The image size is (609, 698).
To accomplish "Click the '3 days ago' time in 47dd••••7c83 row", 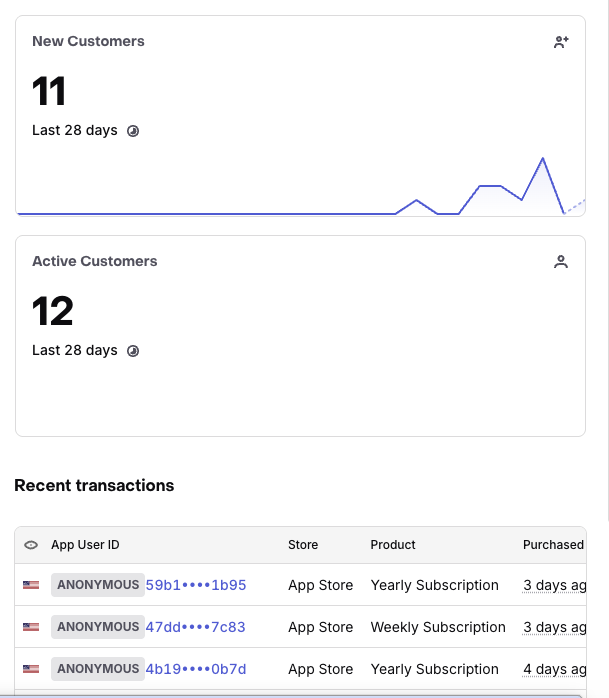I will [555, 627].
